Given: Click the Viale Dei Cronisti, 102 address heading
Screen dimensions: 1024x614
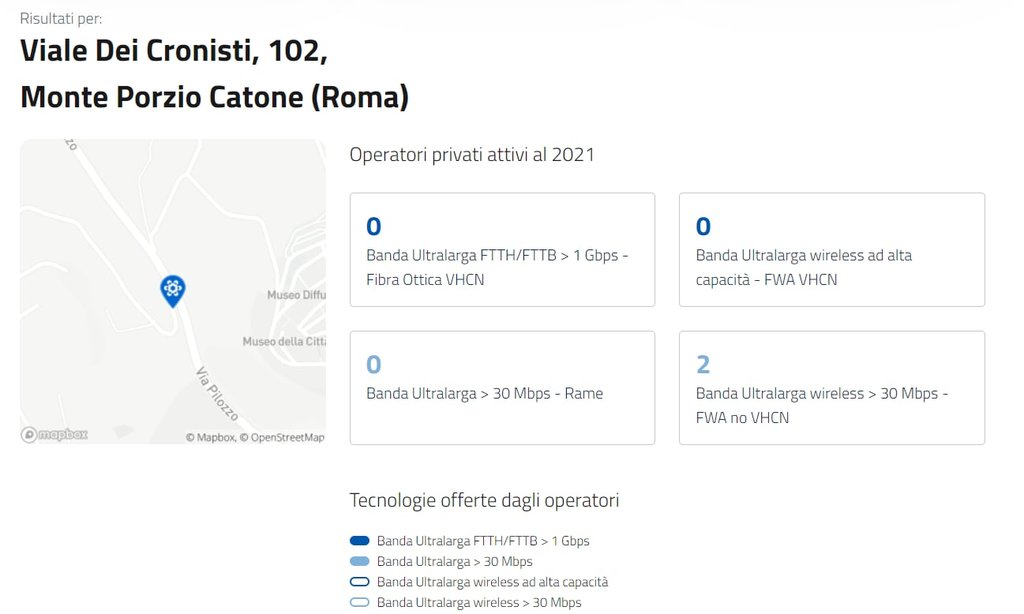Looking at the screenshot, I should click(x=174, y=51).
